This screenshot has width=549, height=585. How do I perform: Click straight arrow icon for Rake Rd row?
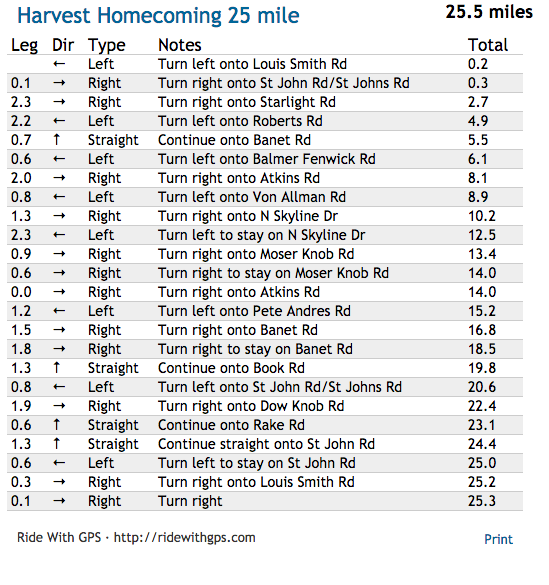56,425
